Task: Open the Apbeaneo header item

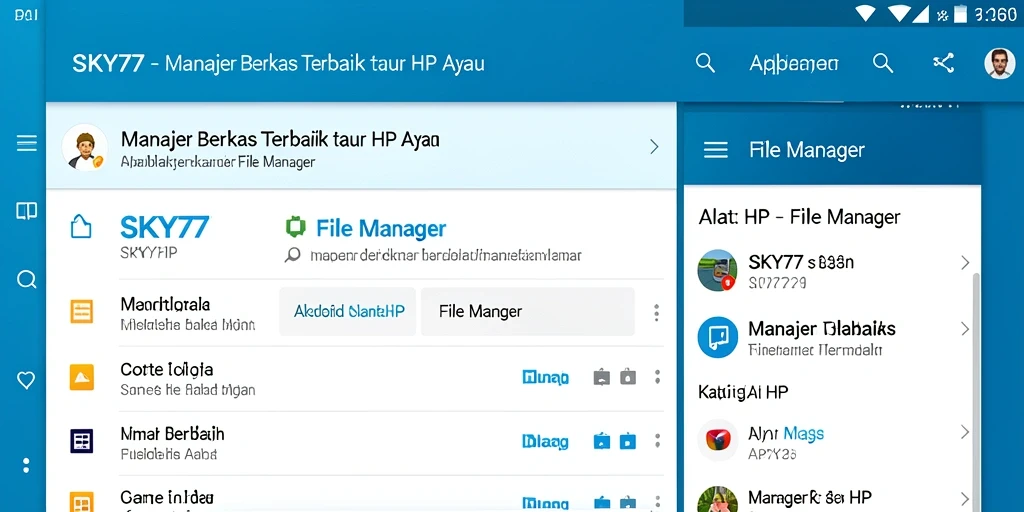Action: coord(793,63)
